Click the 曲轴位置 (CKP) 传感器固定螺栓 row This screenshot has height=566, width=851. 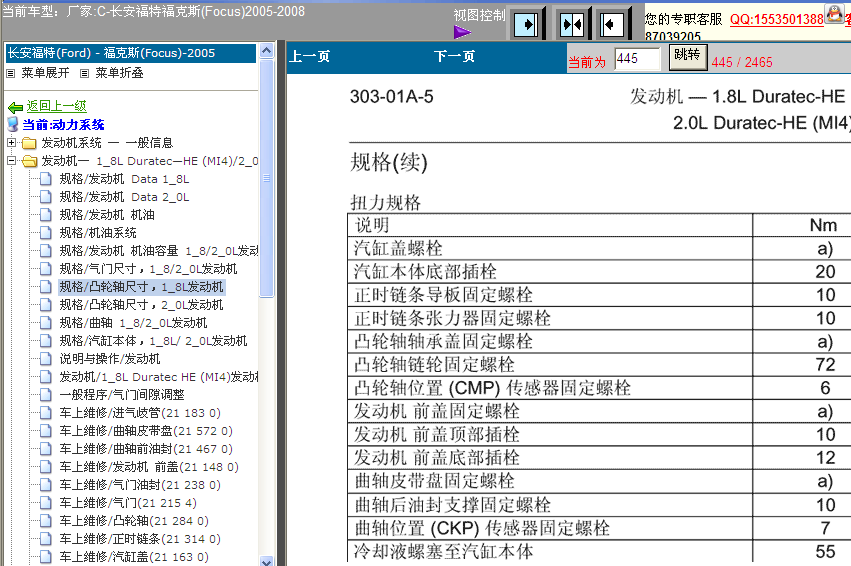click(x=599, y=528)
